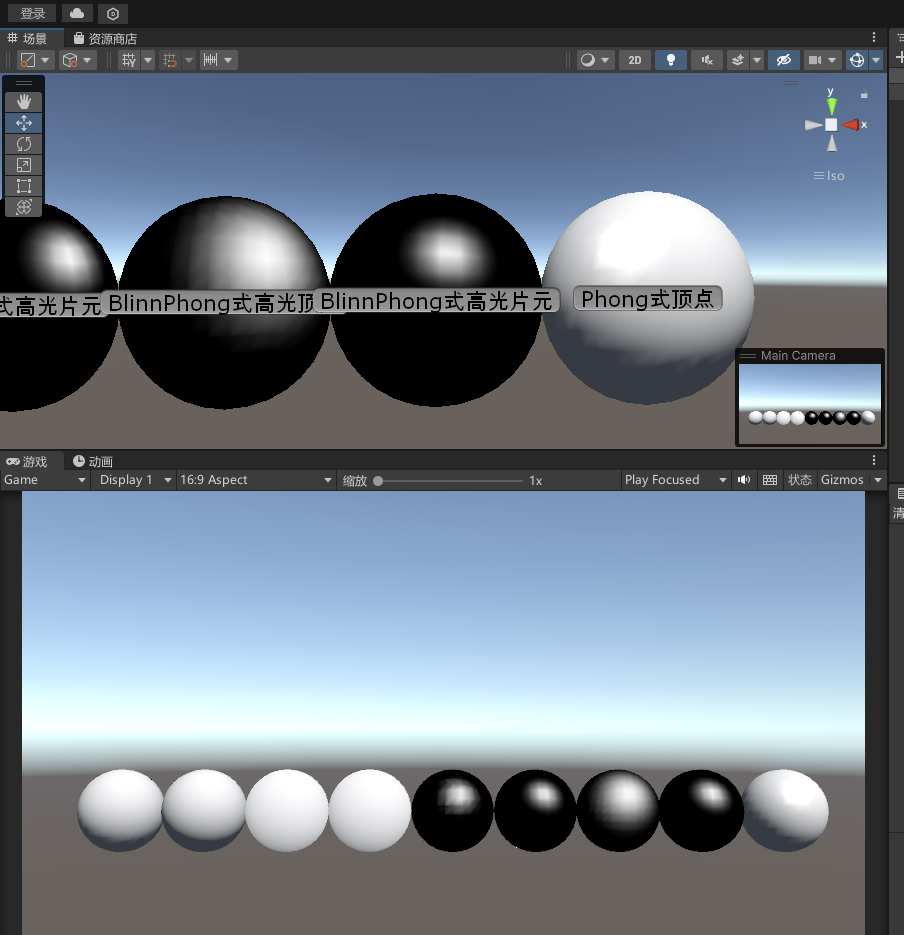Screen dimensions: 904x935
Task: Select the Rotate tool
Action: tap(24, 144)
